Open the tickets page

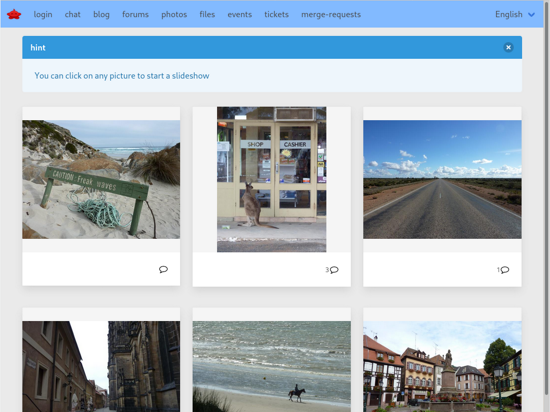pyautogui.click(x=276, y=14)
